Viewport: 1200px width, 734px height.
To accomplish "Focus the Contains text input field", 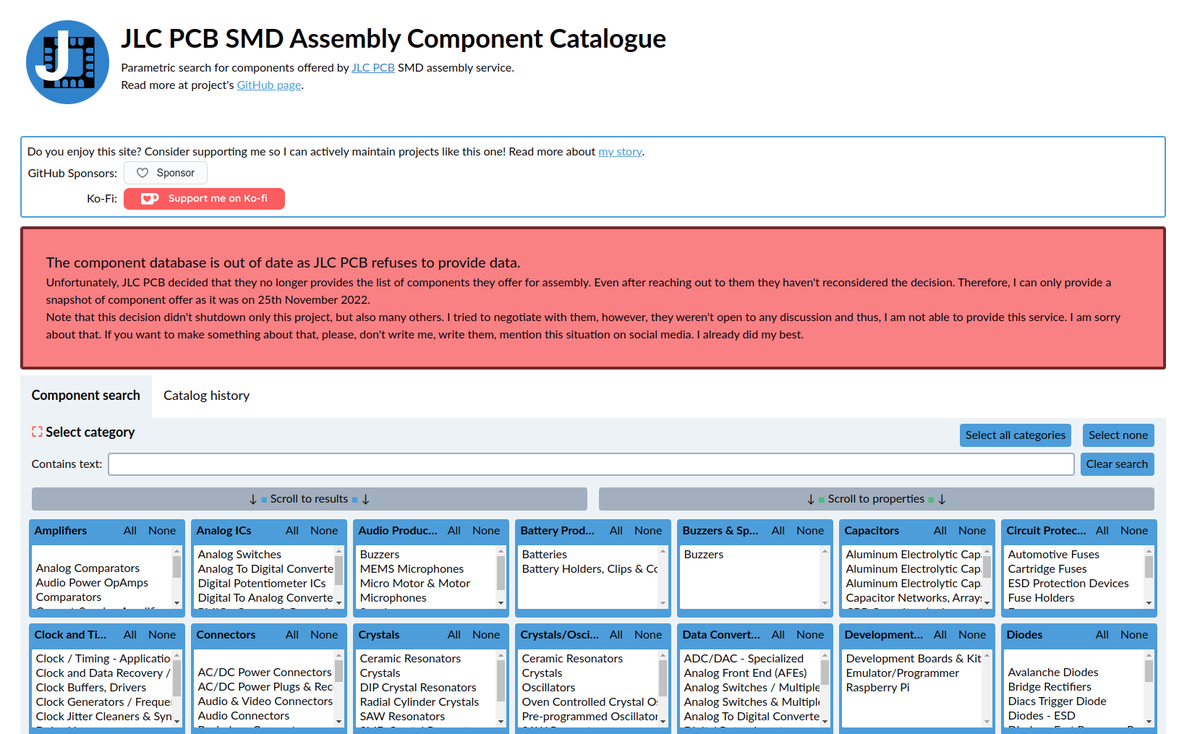I will click(x=591, y=464).
